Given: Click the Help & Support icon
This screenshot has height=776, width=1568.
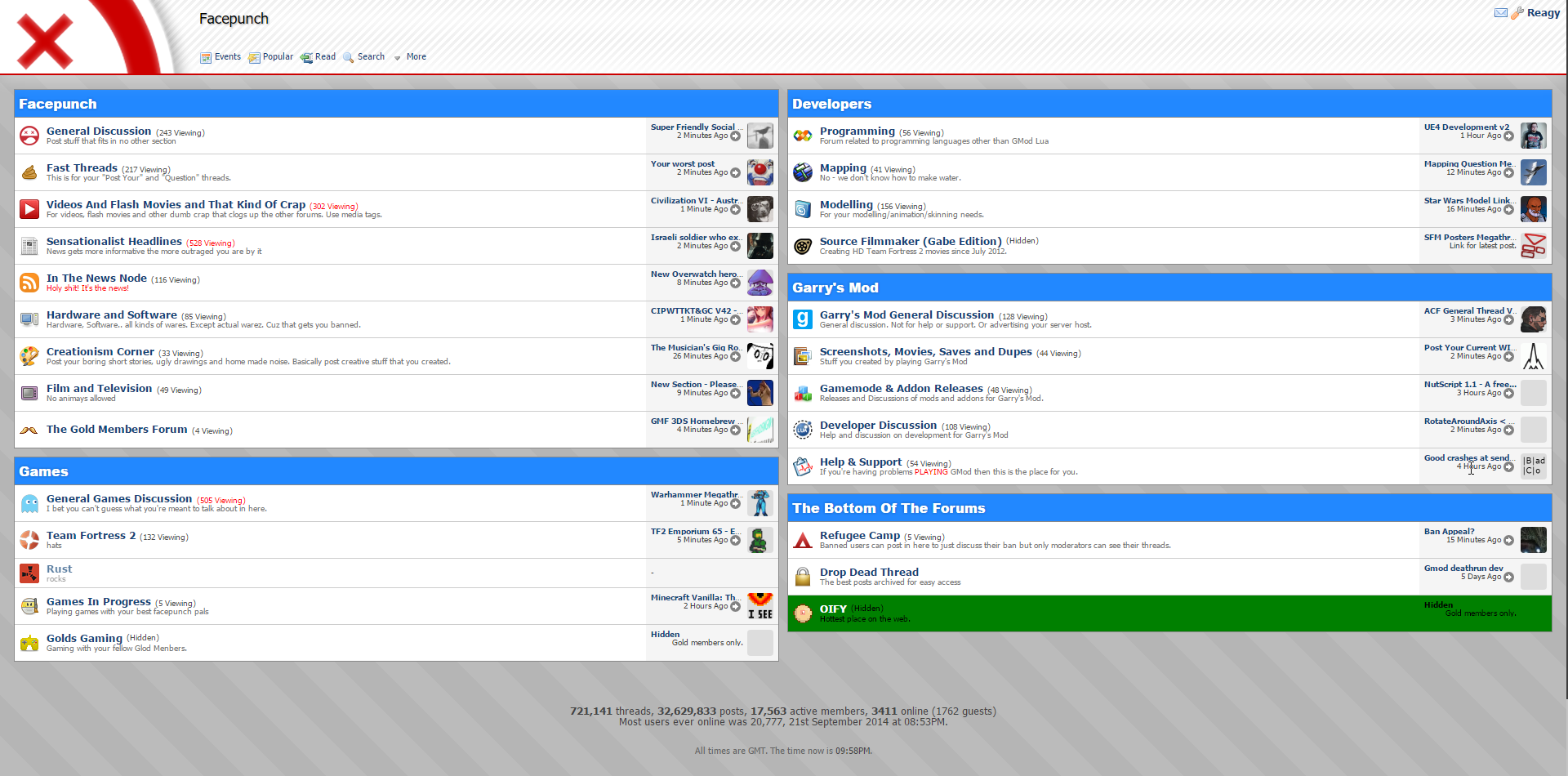Looking at the screenshot, I should point(803,466).
